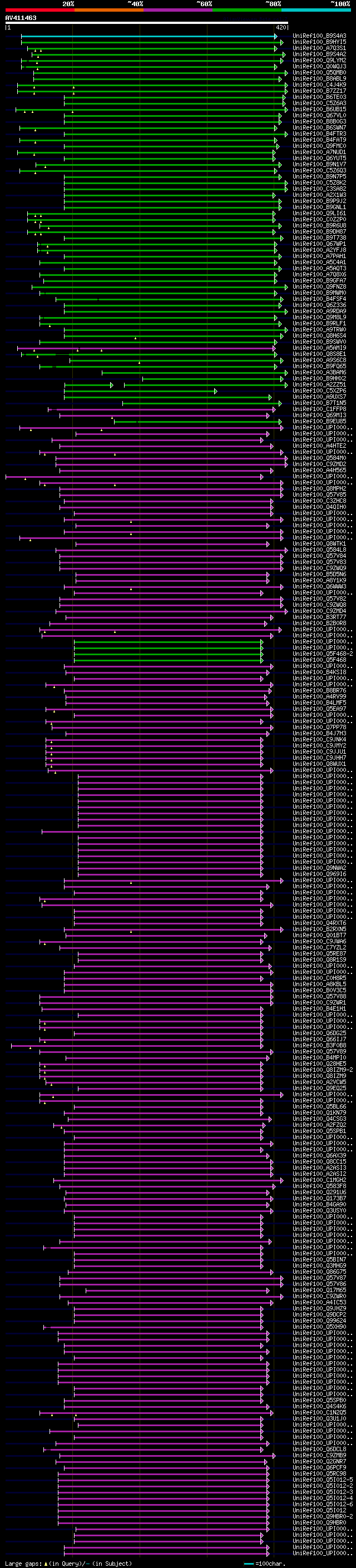Click hit label UniRef100_Q5RC98
Screen dimensions: 356x1568
319,1473
